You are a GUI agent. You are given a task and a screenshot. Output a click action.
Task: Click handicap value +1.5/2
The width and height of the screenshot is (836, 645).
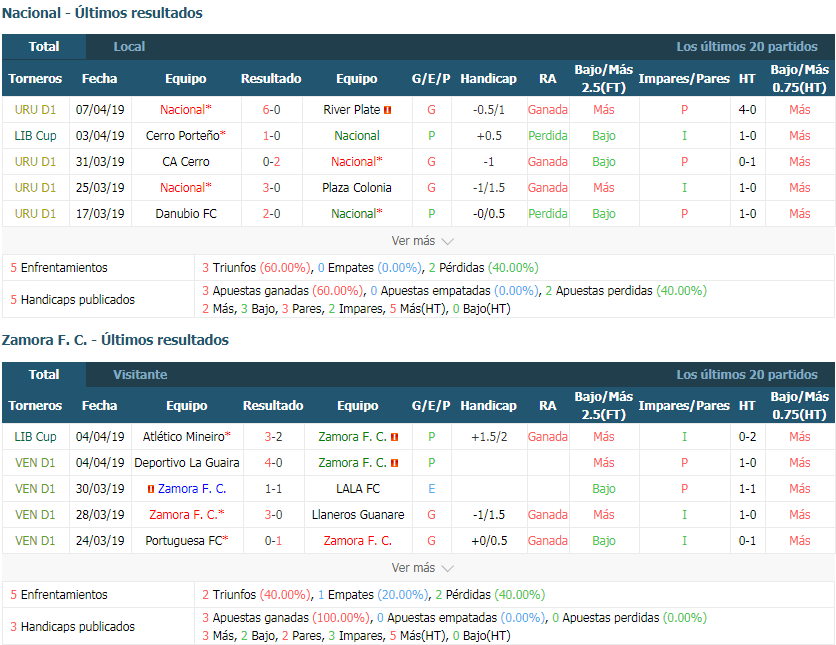(x=489, y=437)
